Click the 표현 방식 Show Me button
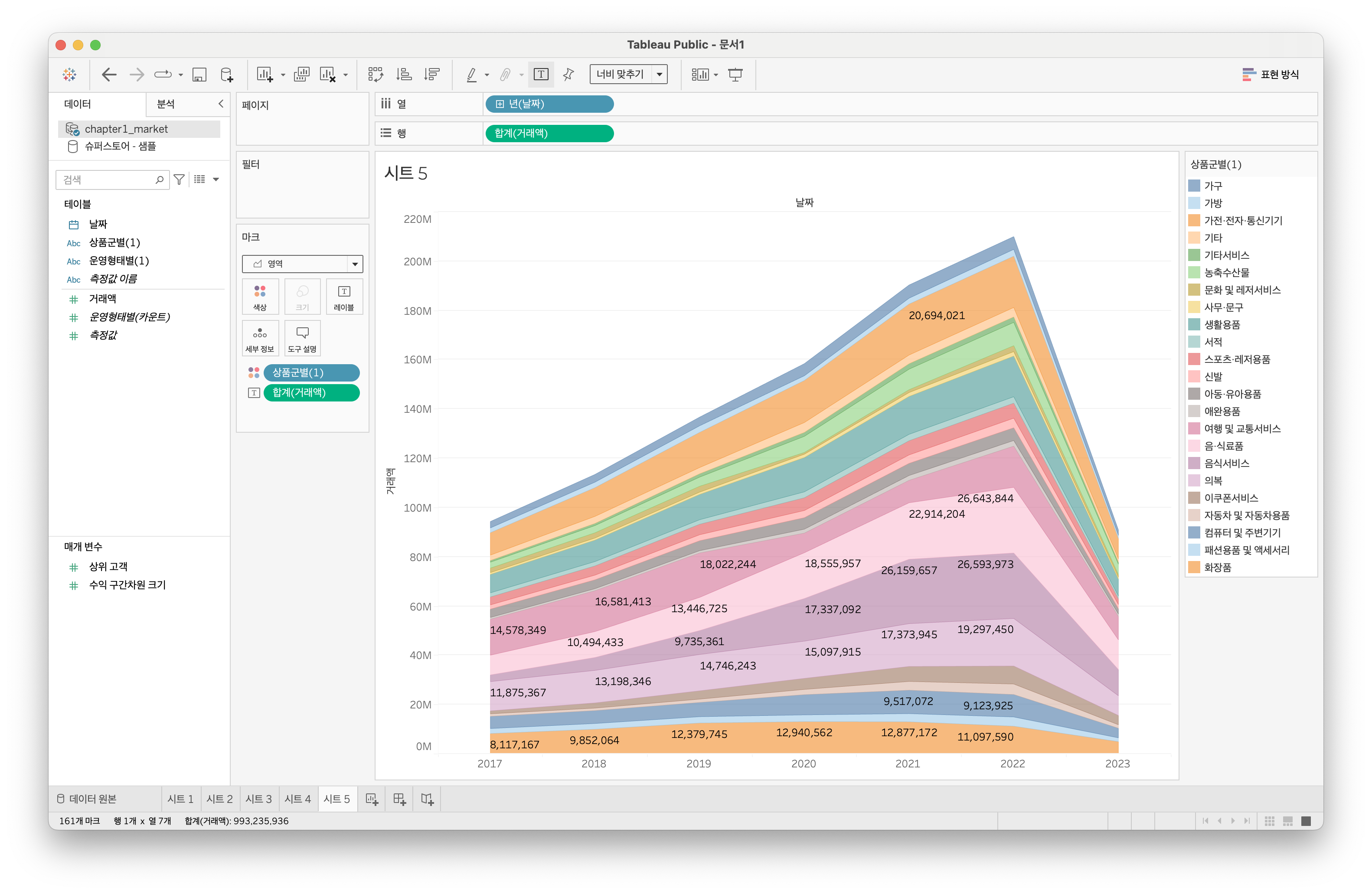 1271,75
